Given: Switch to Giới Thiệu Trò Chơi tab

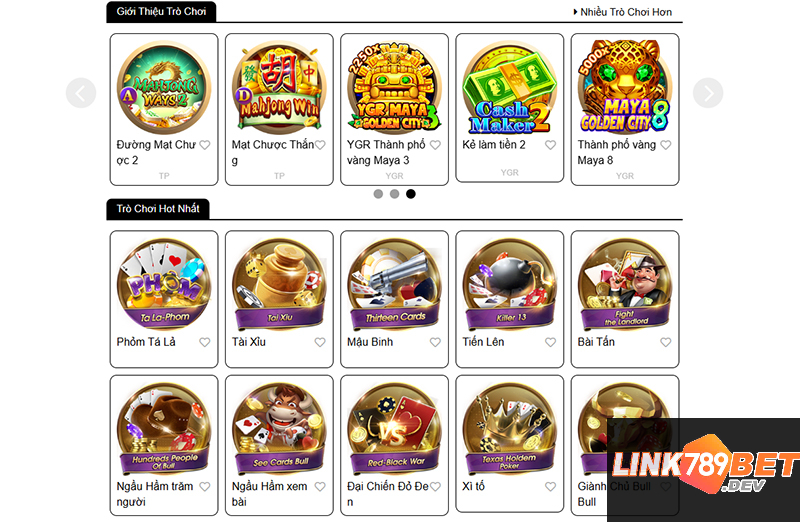Looking at the screenshot, I should click(161, 11).
